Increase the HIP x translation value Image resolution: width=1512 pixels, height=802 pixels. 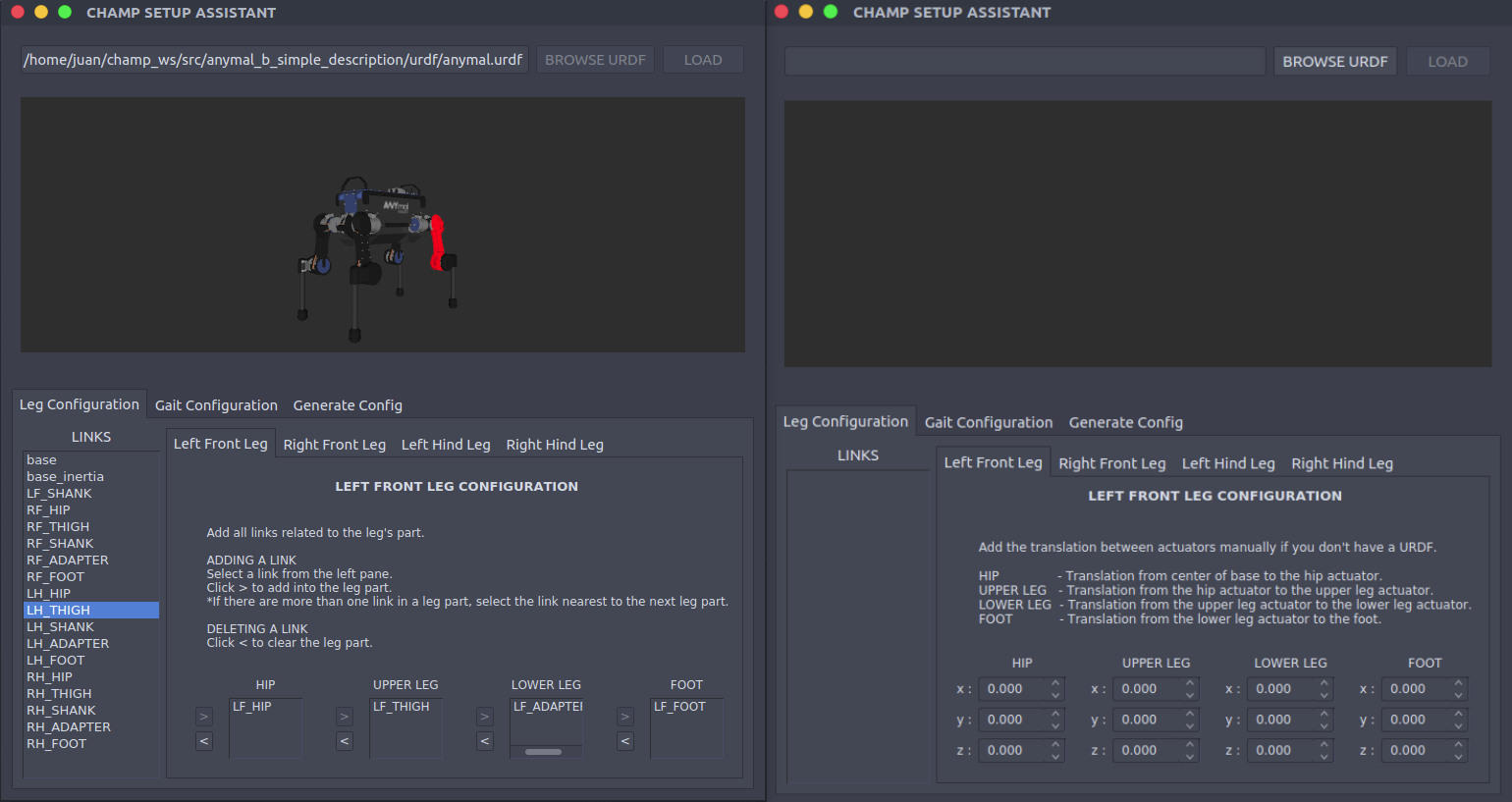point(1055,683)
